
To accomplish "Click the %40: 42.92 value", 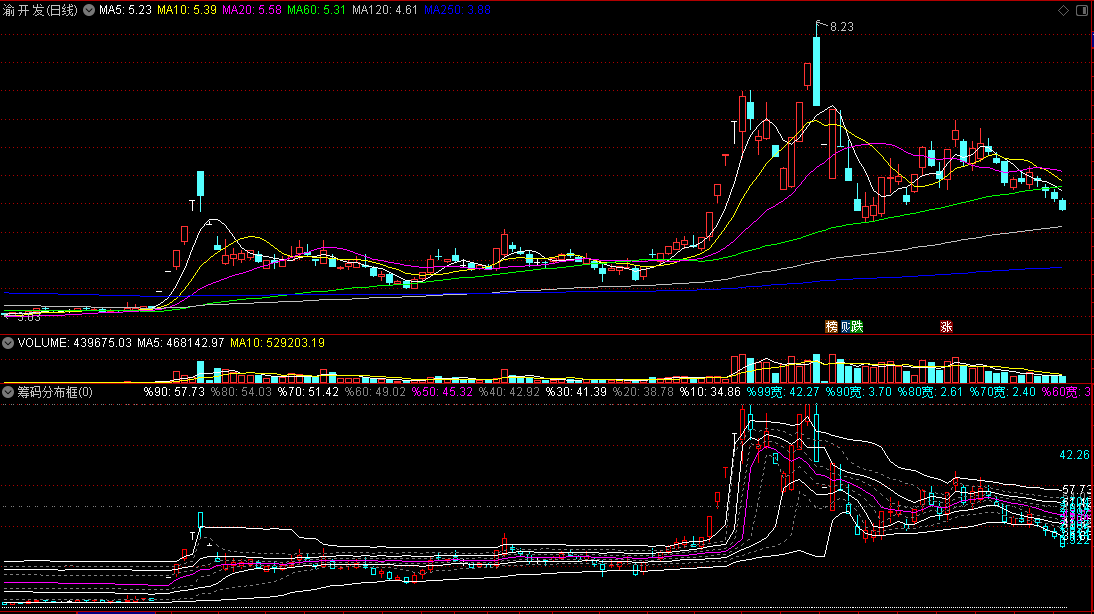I will point(509,392).
